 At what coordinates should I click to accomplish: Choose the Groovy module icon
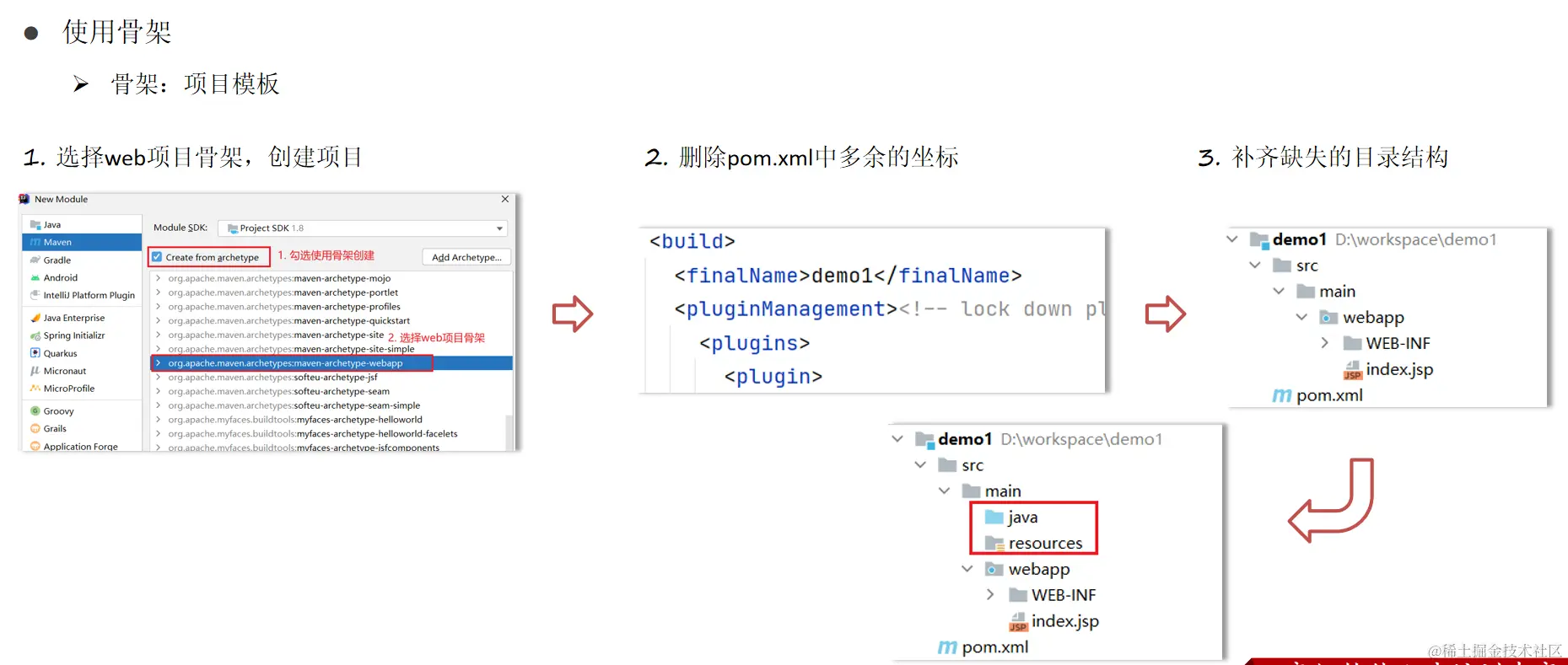[35, 412]
